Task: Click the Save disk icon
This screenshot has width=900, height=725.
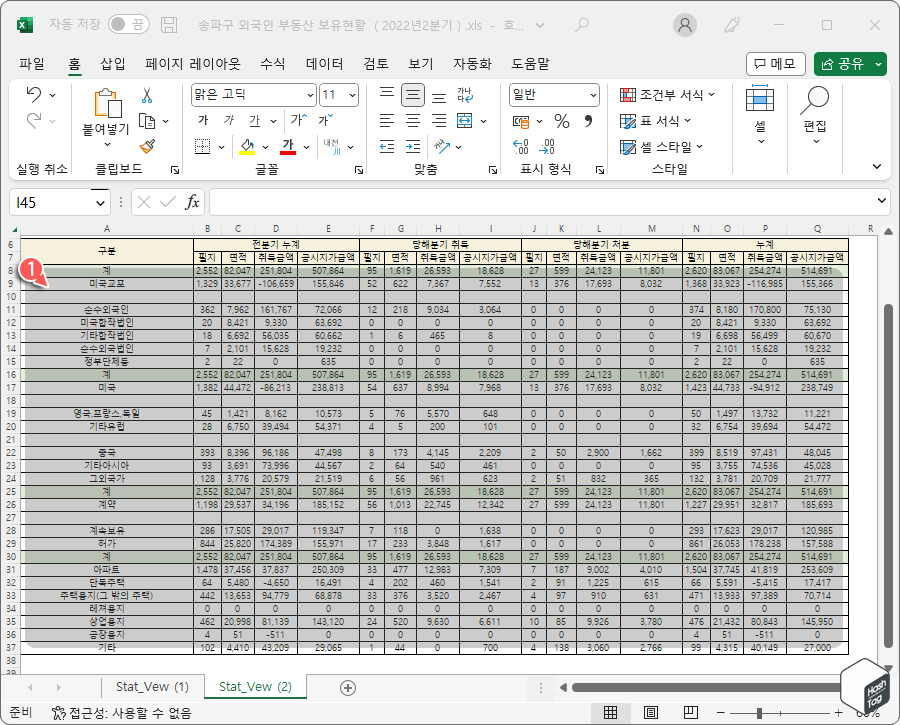Action: point(169,25)
